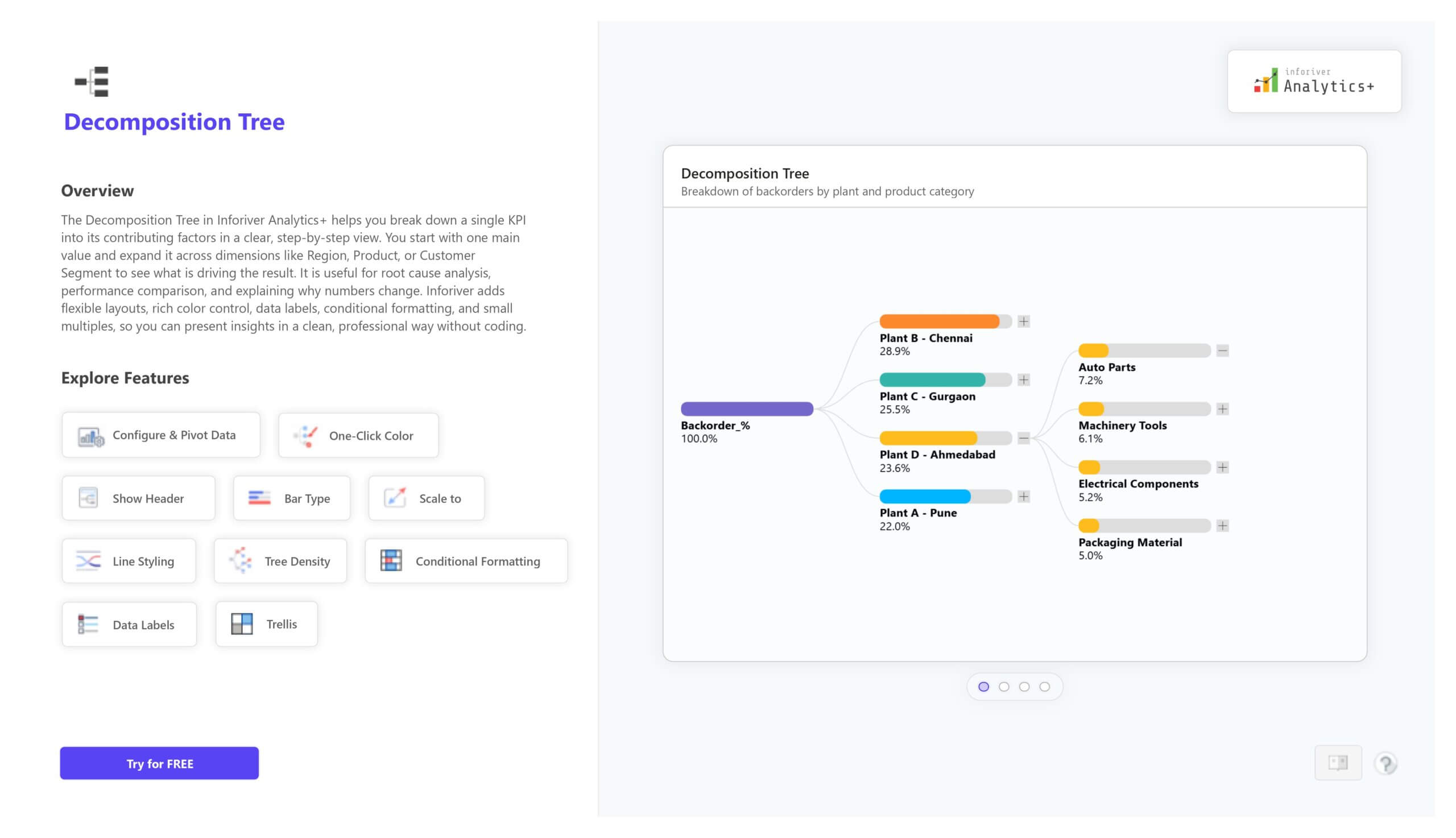Switch to the second carousel dot
Image resolution: width=1456 pixels, height=838 pixels.
click(x=1004, y=687)
